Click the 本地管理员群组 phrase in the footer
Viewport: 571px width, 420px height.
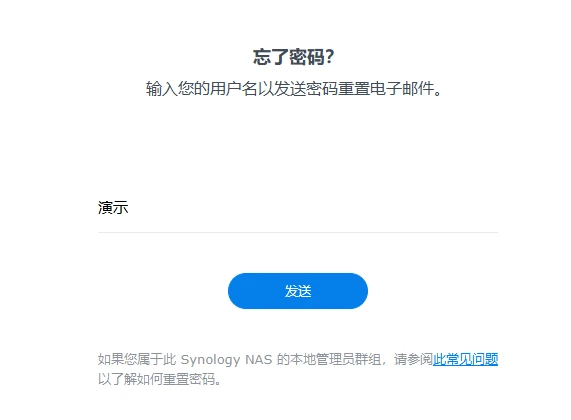(335, 360)
